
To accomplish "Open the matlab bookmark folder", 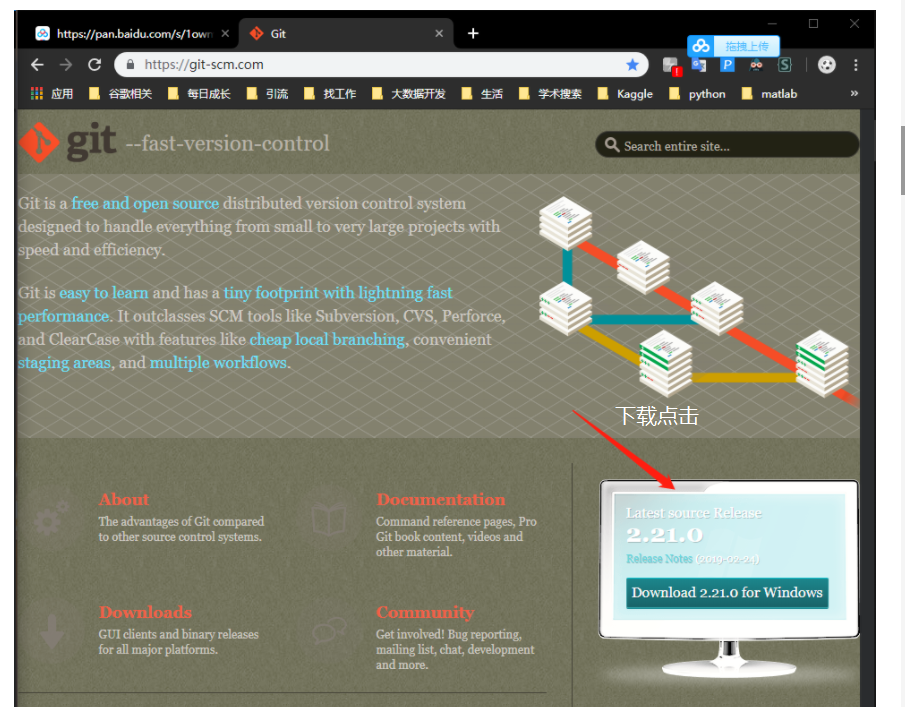I will 769,93.
